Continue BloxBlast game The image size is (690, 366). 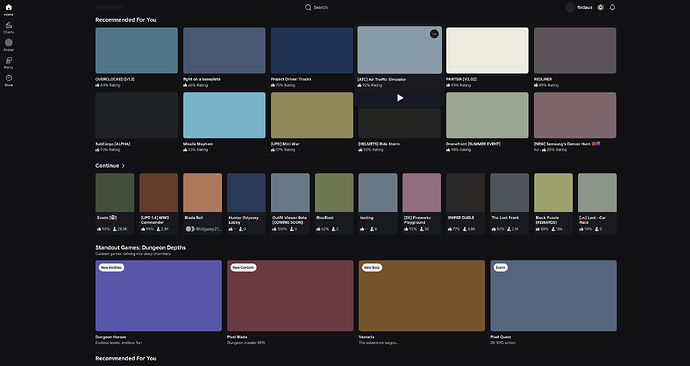click(334, 203)
